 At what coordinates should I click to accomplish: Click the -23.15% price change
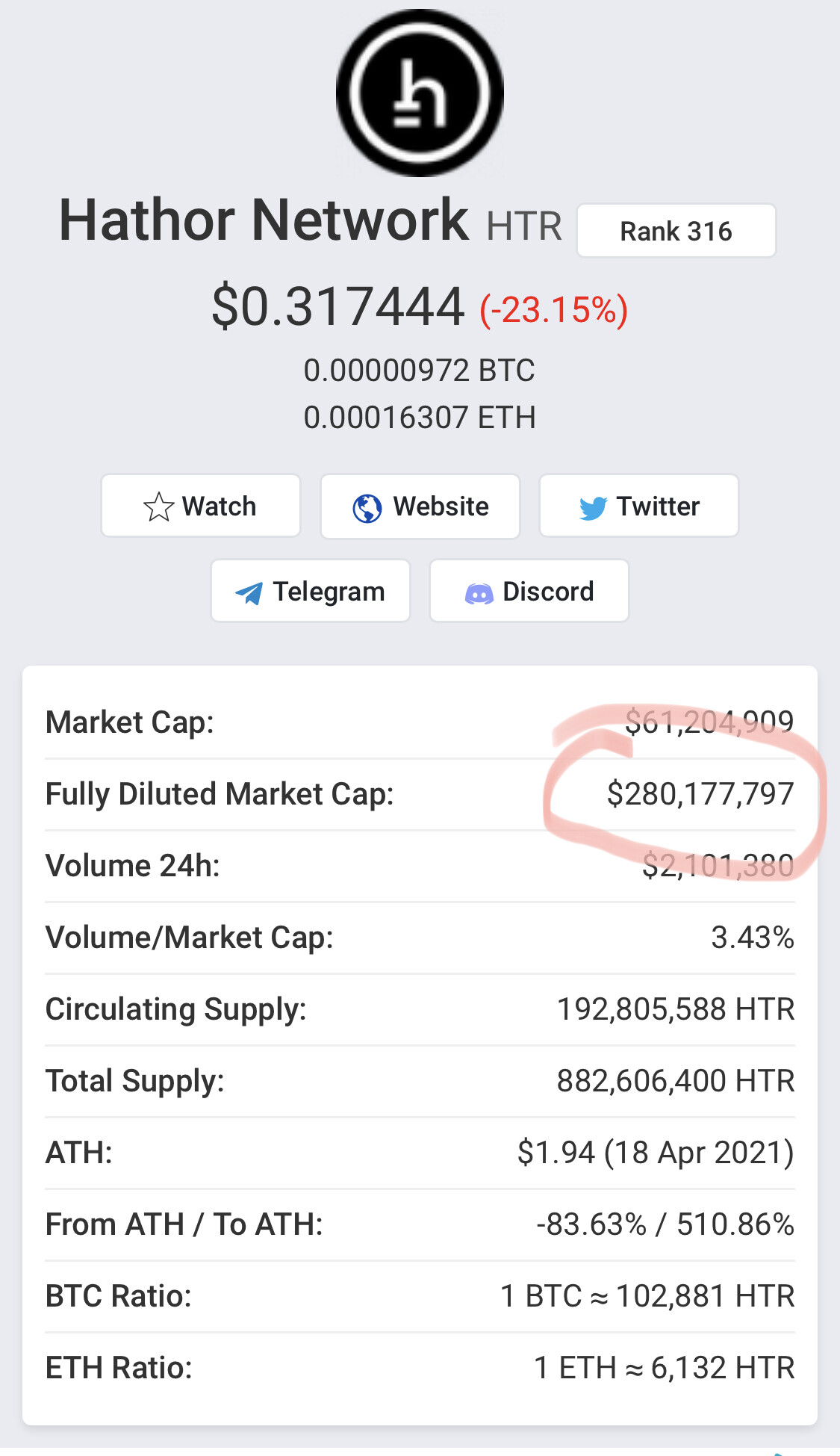pos(553,310)
